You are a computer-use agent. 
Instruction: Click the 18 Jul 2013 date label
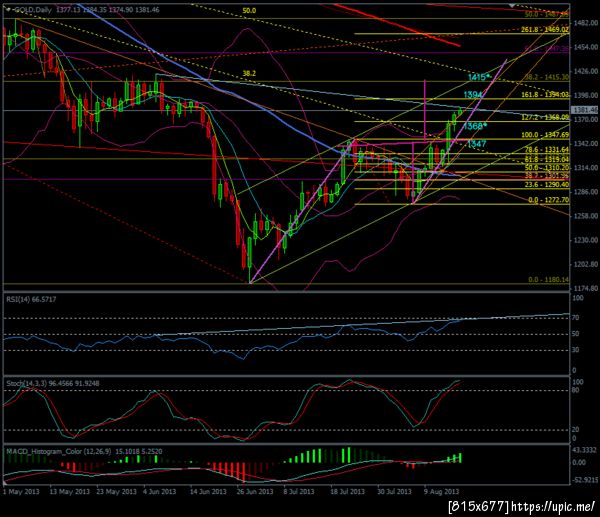347,491
